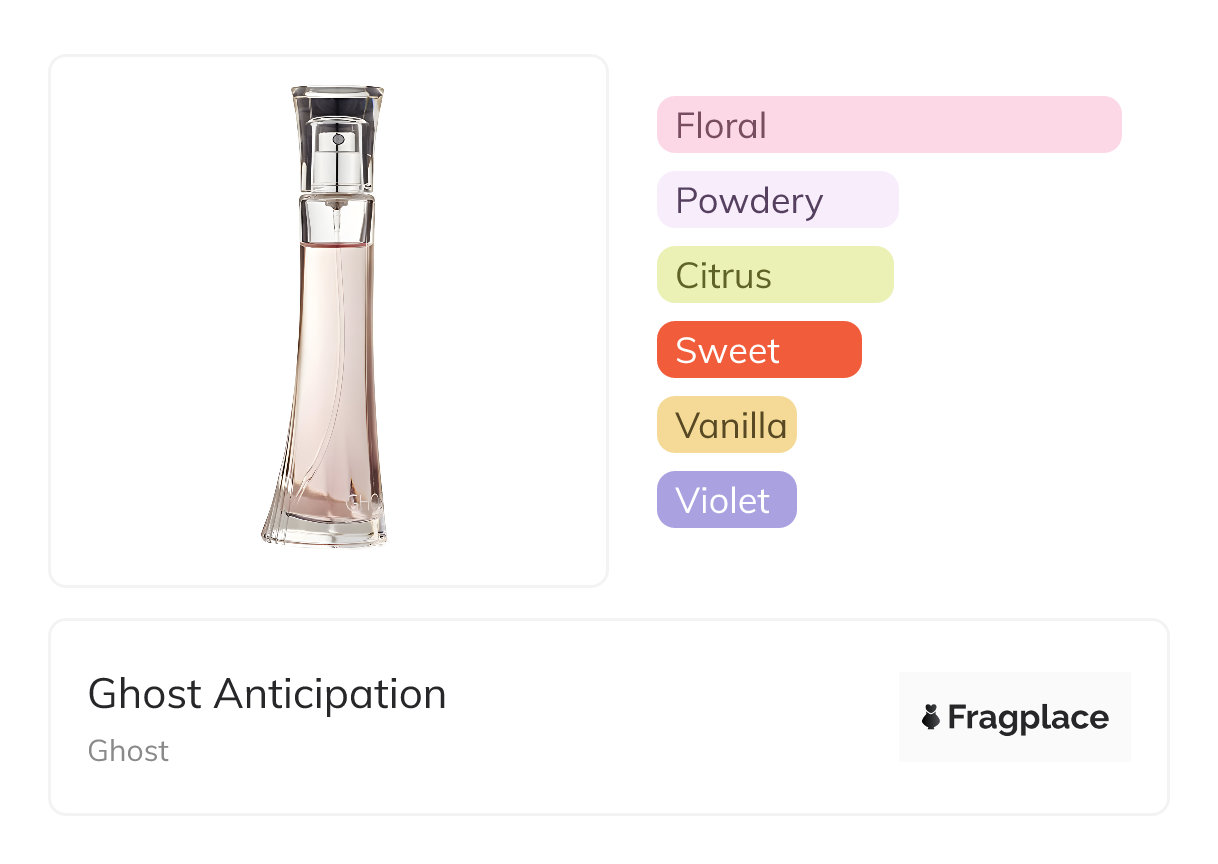Open the Ghost Anticipation perfume title
Viewport: 1218px width, 864px height.
point(267,694)
